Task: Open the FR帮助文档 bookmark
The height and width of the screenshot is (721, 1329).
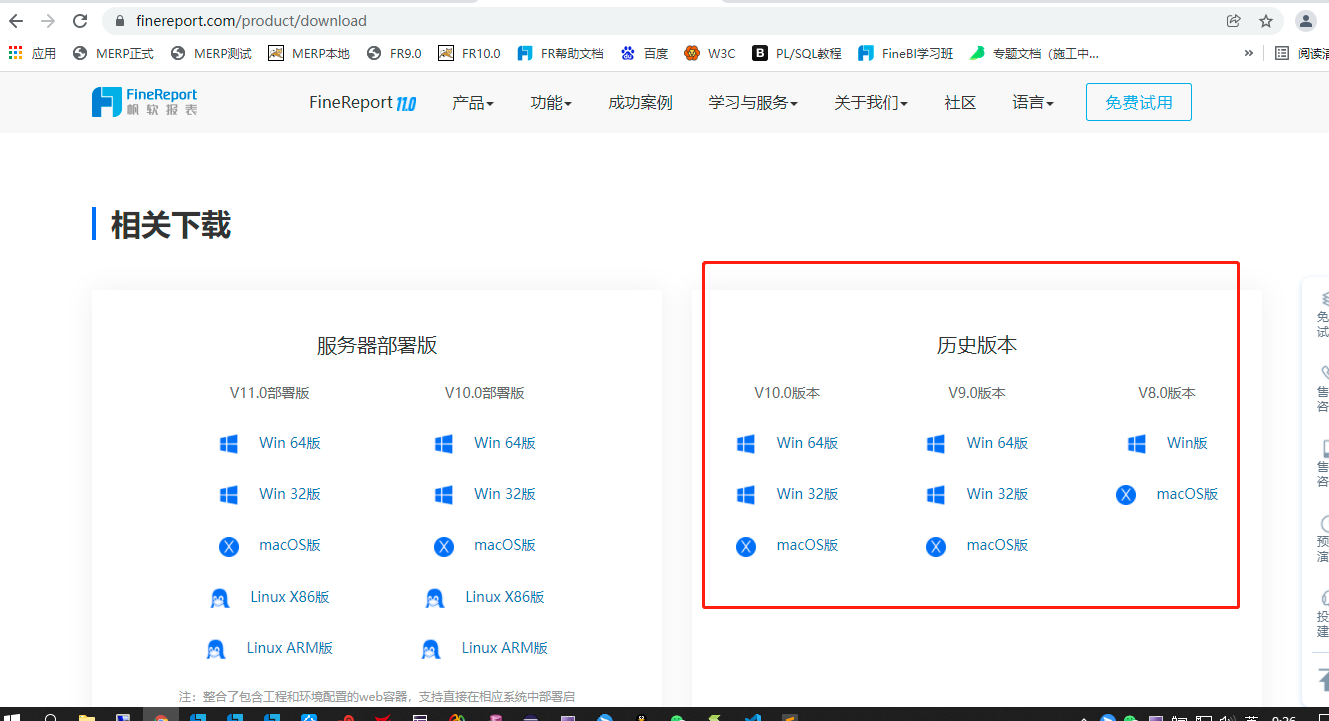Action: (x=560, y=53)
